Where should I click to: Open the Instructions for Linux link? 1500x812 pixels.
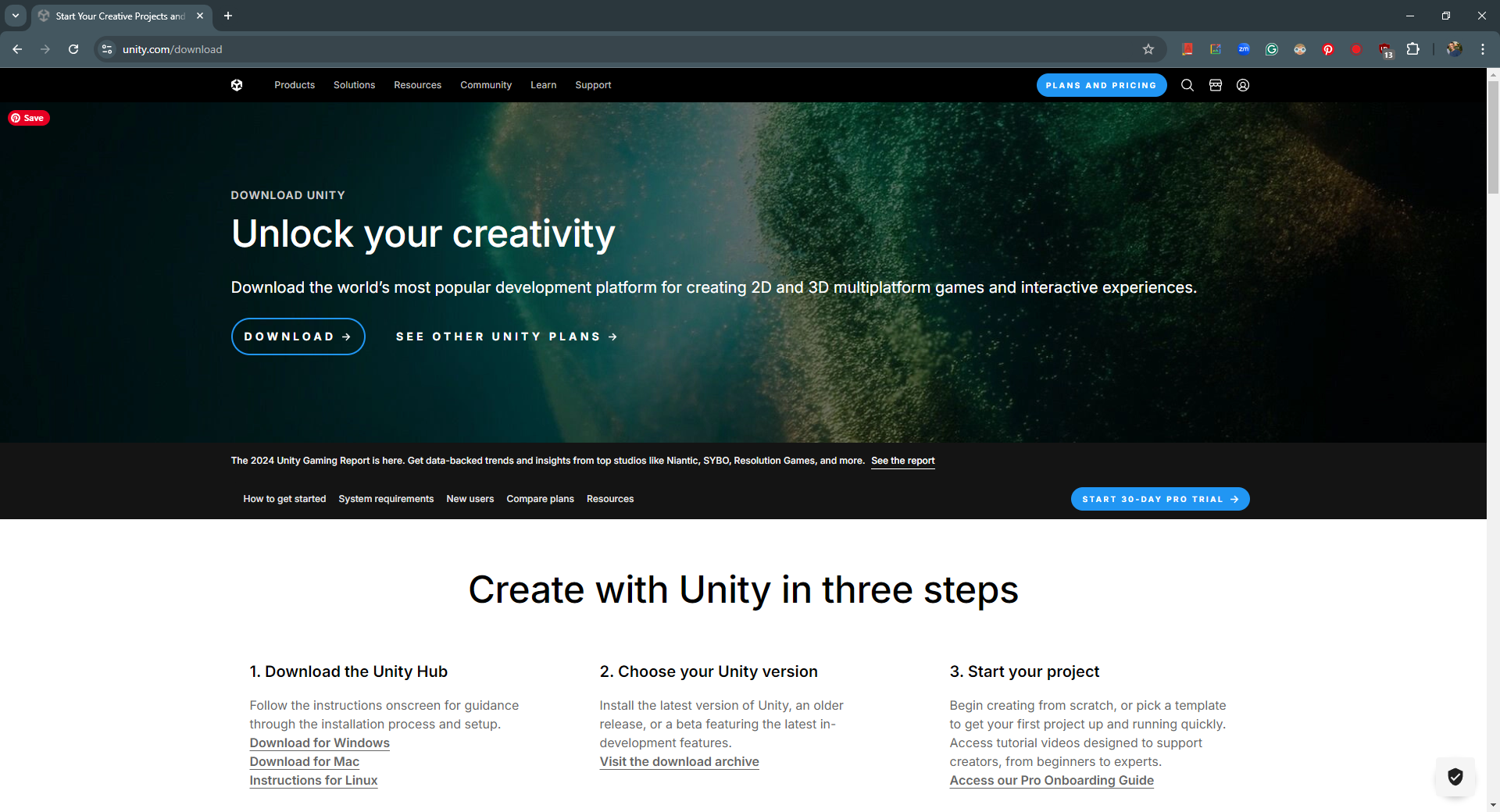click(x=313, y=781)
